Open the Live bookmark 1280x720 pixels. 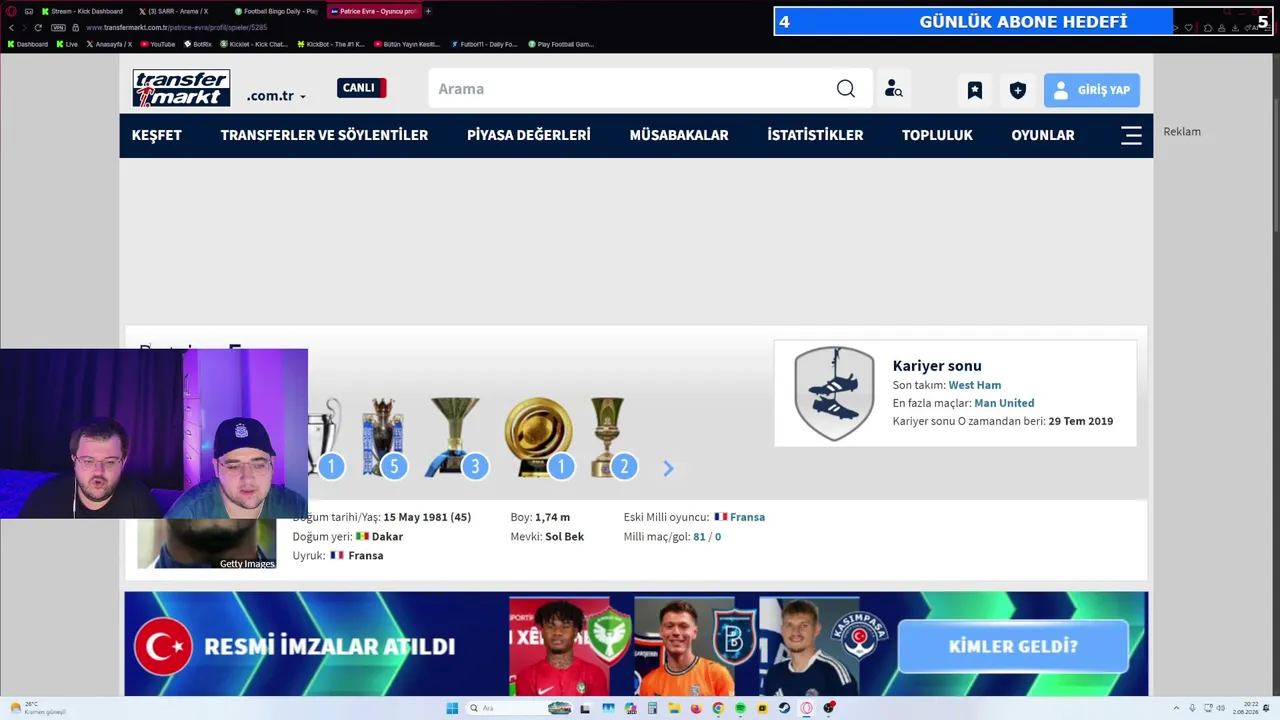[x=67, y=44]
